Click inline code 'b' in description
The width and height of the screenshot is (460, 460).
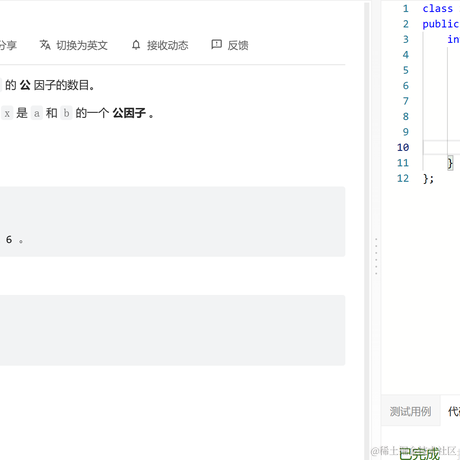pos(66,113)
